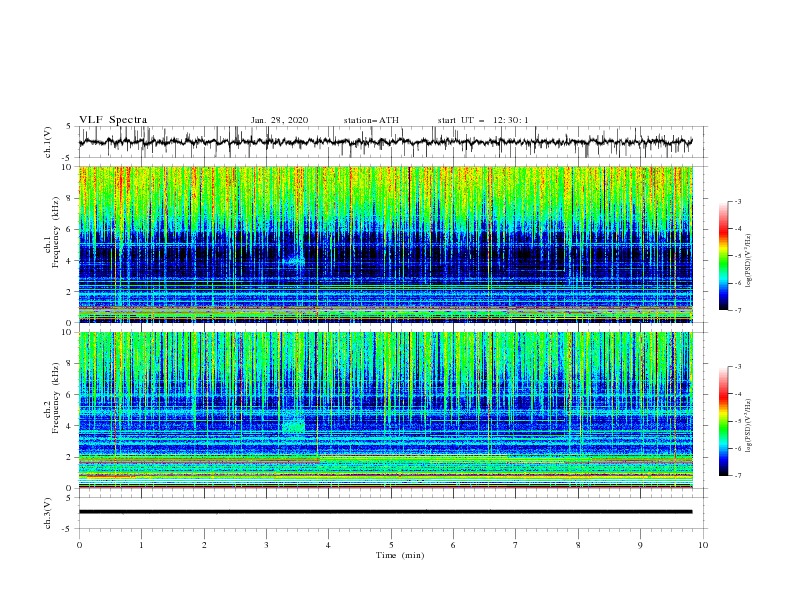Screen dimensions: 792x612
Task: Click the log(PSD) label of the ch.2 colorbar
Action: pos(748,425)
